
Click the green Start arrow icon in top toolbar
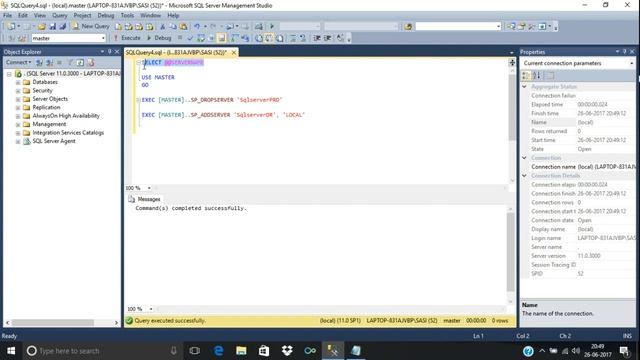(272, 26)
